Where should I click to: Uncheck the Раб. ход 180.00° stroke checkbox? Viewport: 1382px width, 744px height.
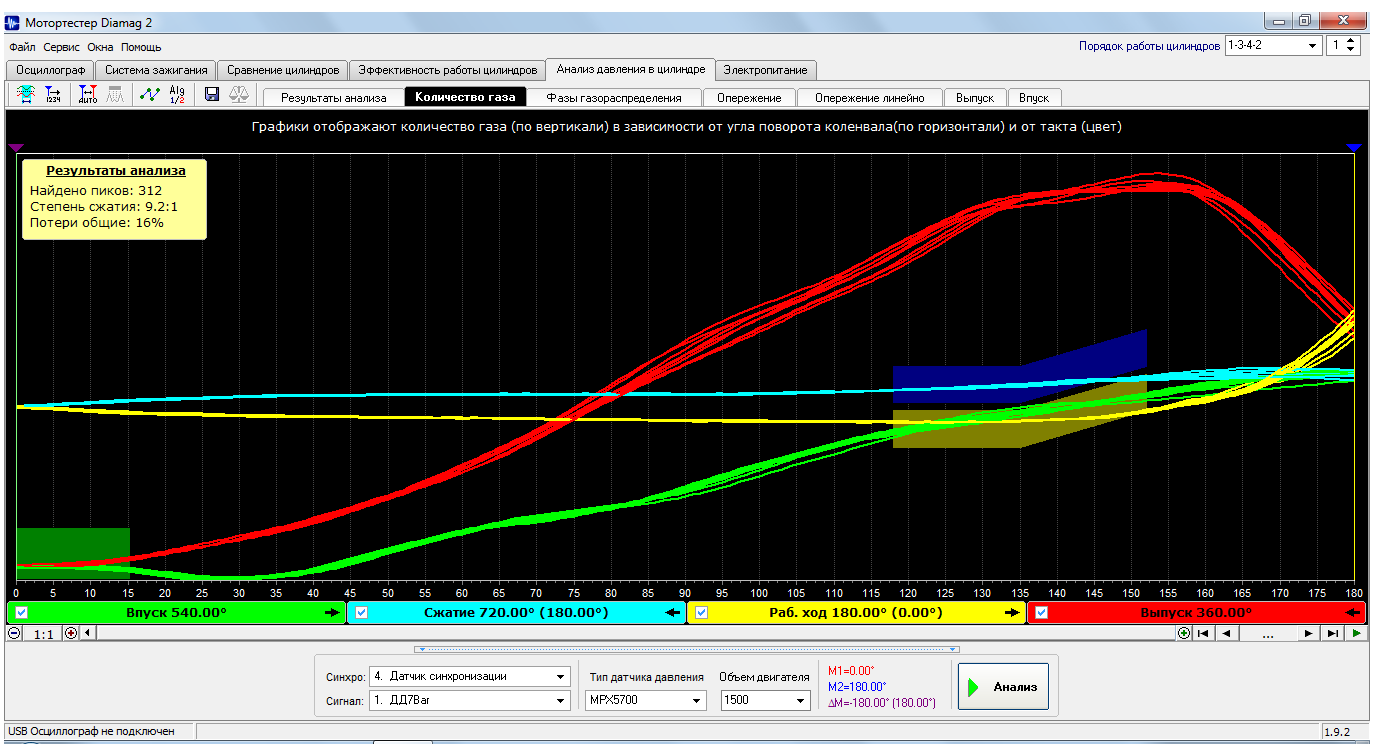tap(702, 613)
